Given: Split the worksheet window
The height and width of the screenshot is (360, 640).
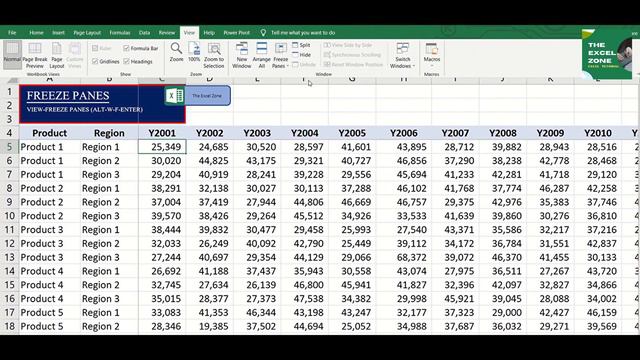Looking at the screenshot, I should coord(301,45).
